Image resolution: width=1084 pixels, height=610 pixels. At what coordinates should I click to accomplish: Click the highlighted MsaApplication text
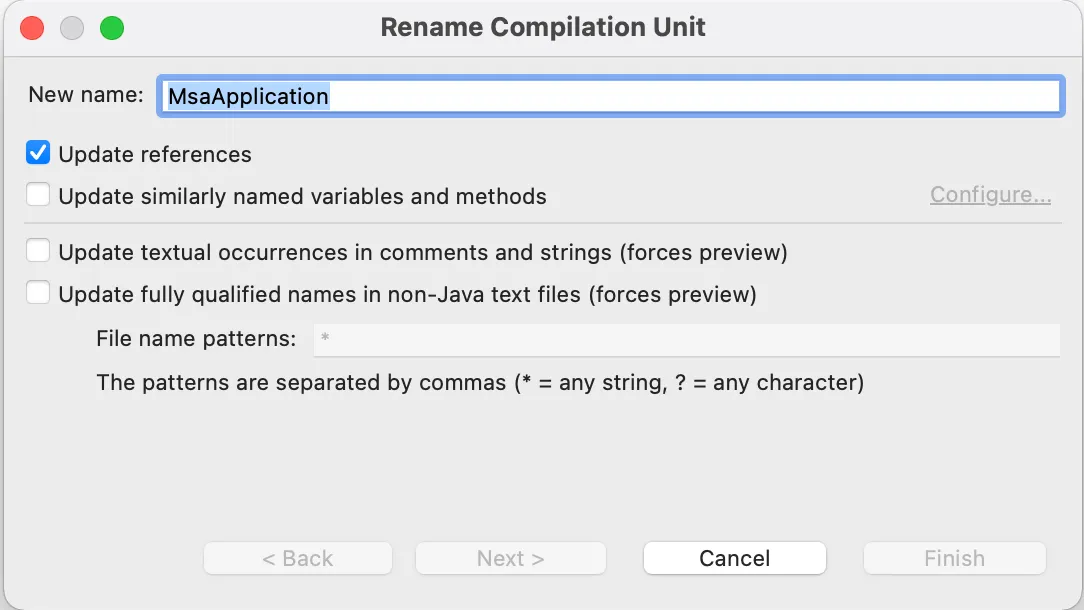pyautogui.click(x=248, y=96)
